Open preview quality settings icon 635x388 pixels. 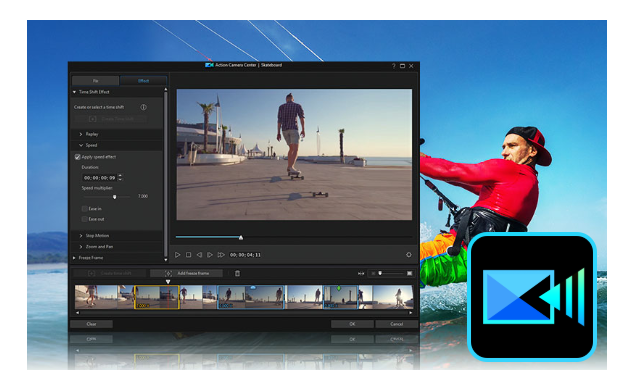tap(409, 255)
